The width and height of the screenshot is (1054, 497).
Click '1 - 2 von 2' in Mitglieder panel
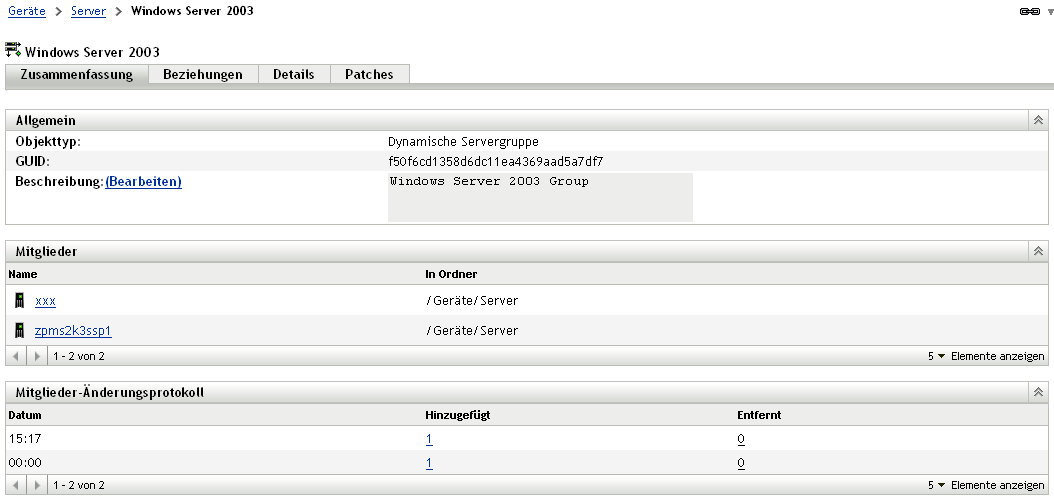[79, 356]
